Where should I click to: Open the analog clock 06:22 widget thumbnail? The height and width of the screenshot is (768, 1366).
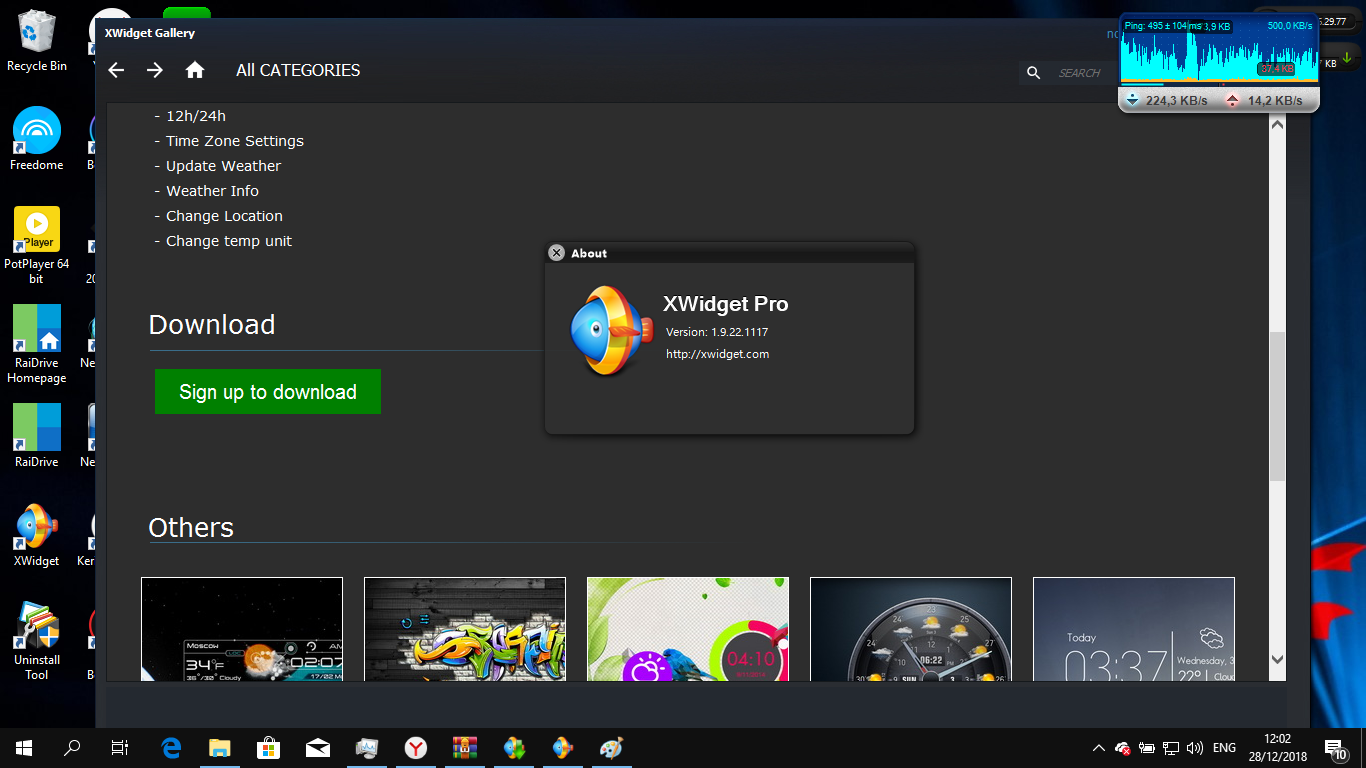(x=911, y=629)
